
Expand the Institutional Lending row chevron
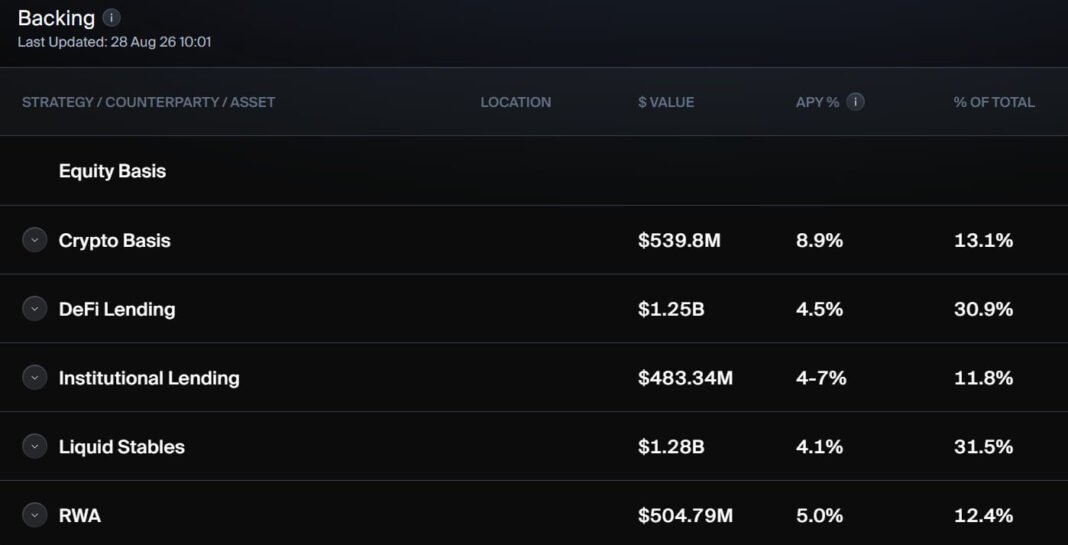35,377
